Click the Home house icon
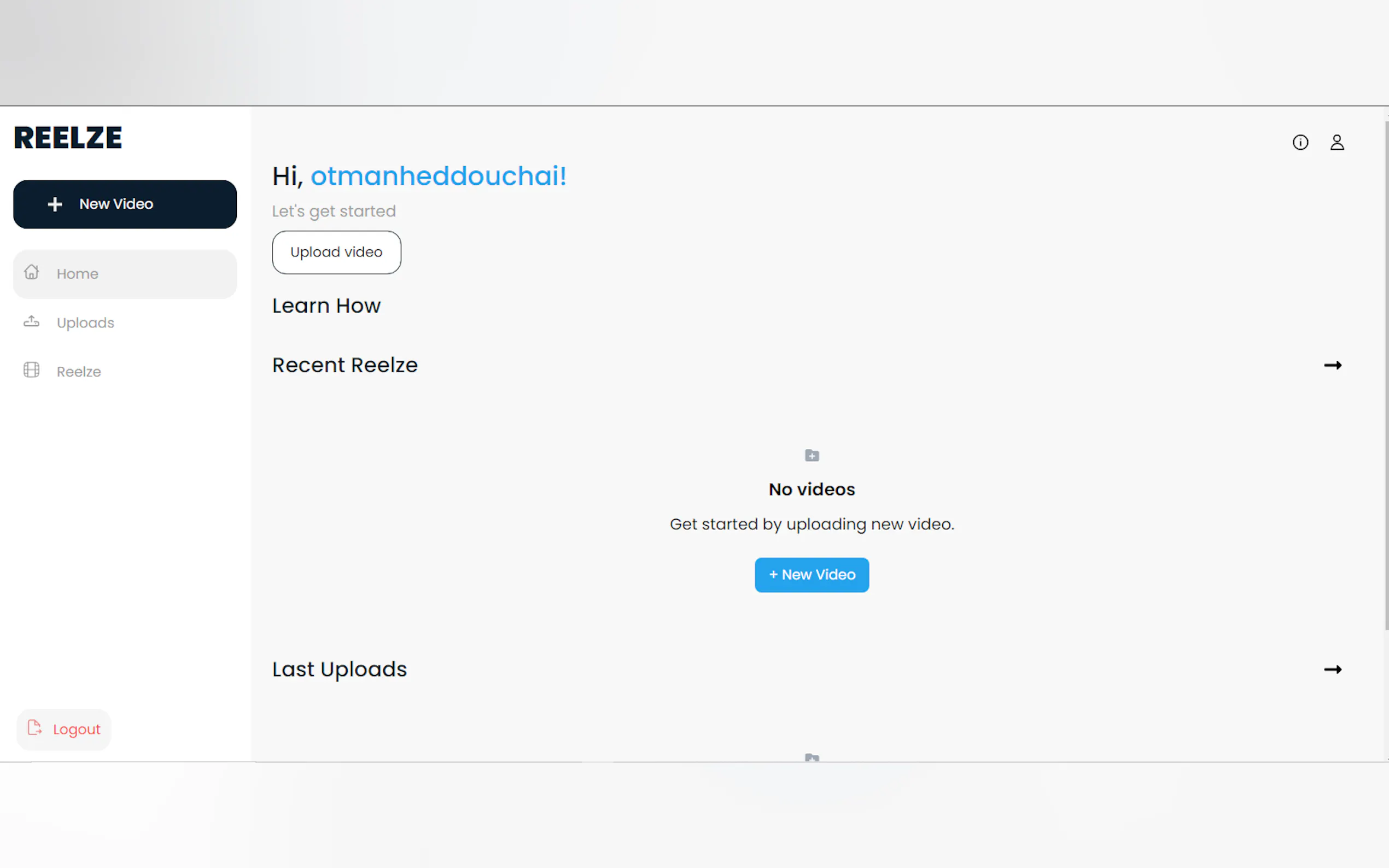Screen dimensions: 1389x868 [x=32, y=272]
